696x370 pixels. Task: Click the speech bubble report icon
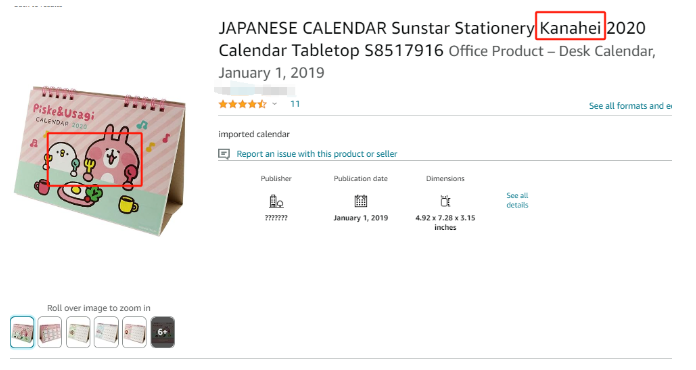(224, 154)
